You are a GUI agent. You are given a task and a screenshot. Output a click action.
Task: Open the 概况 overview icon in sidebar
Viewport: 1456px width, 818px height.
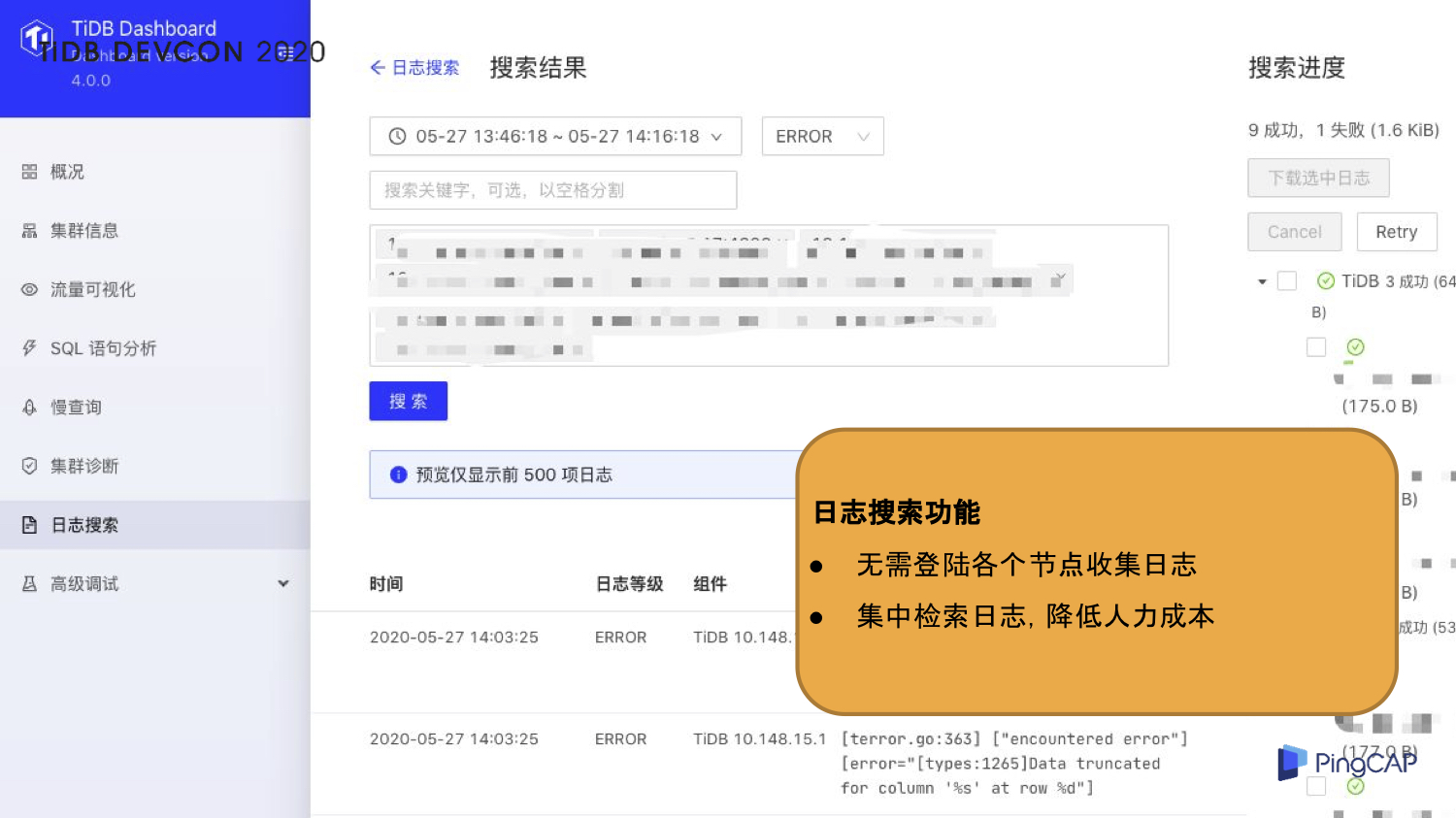pyautogui.click(x=29, y=172)
